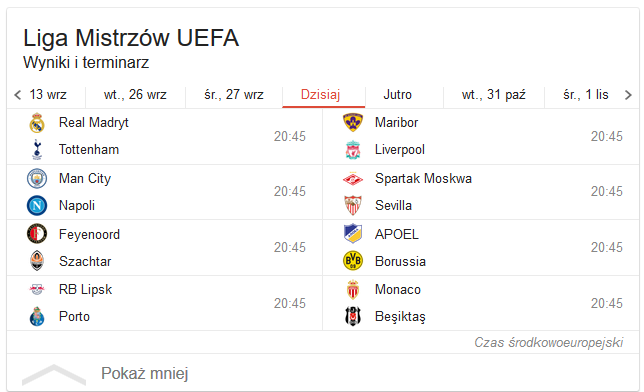Click the Beşiktaş club crest
Image resolution: width=644 pixels, height=392 pixels.
pos(353,316)
